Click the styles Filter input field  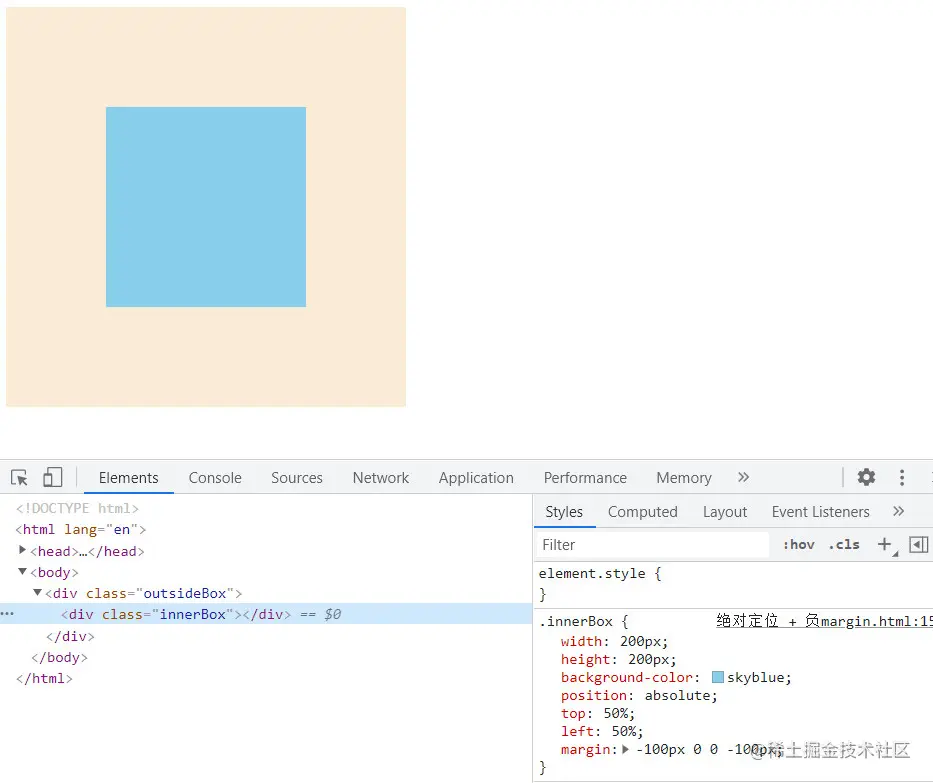coord(652,544)
